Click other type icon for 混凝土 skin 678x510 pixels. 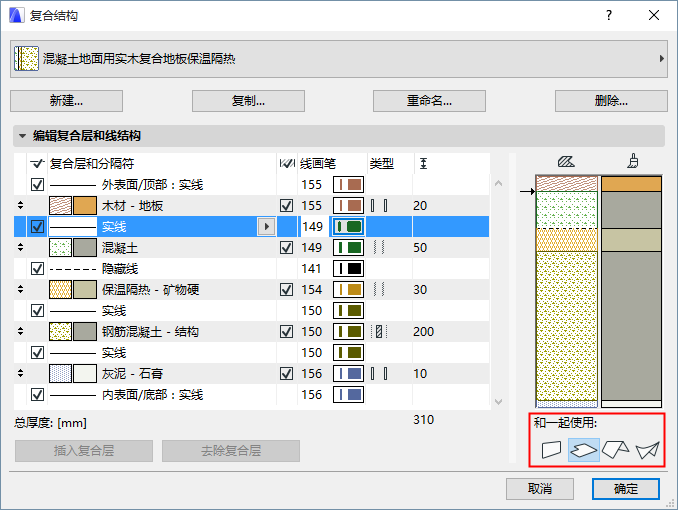[379, 247]
